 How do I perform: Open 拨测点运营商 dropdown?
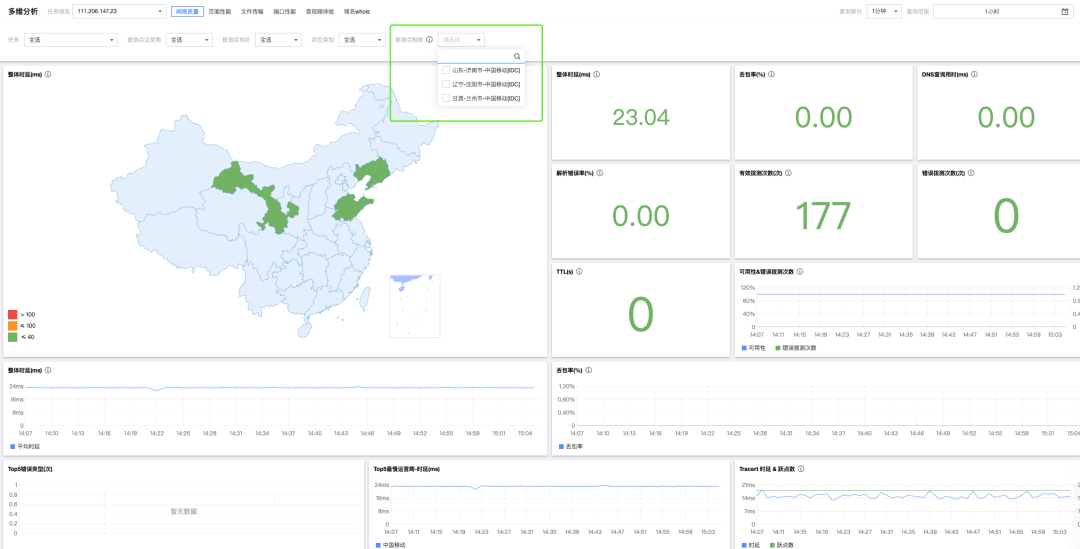click(189, 40)
